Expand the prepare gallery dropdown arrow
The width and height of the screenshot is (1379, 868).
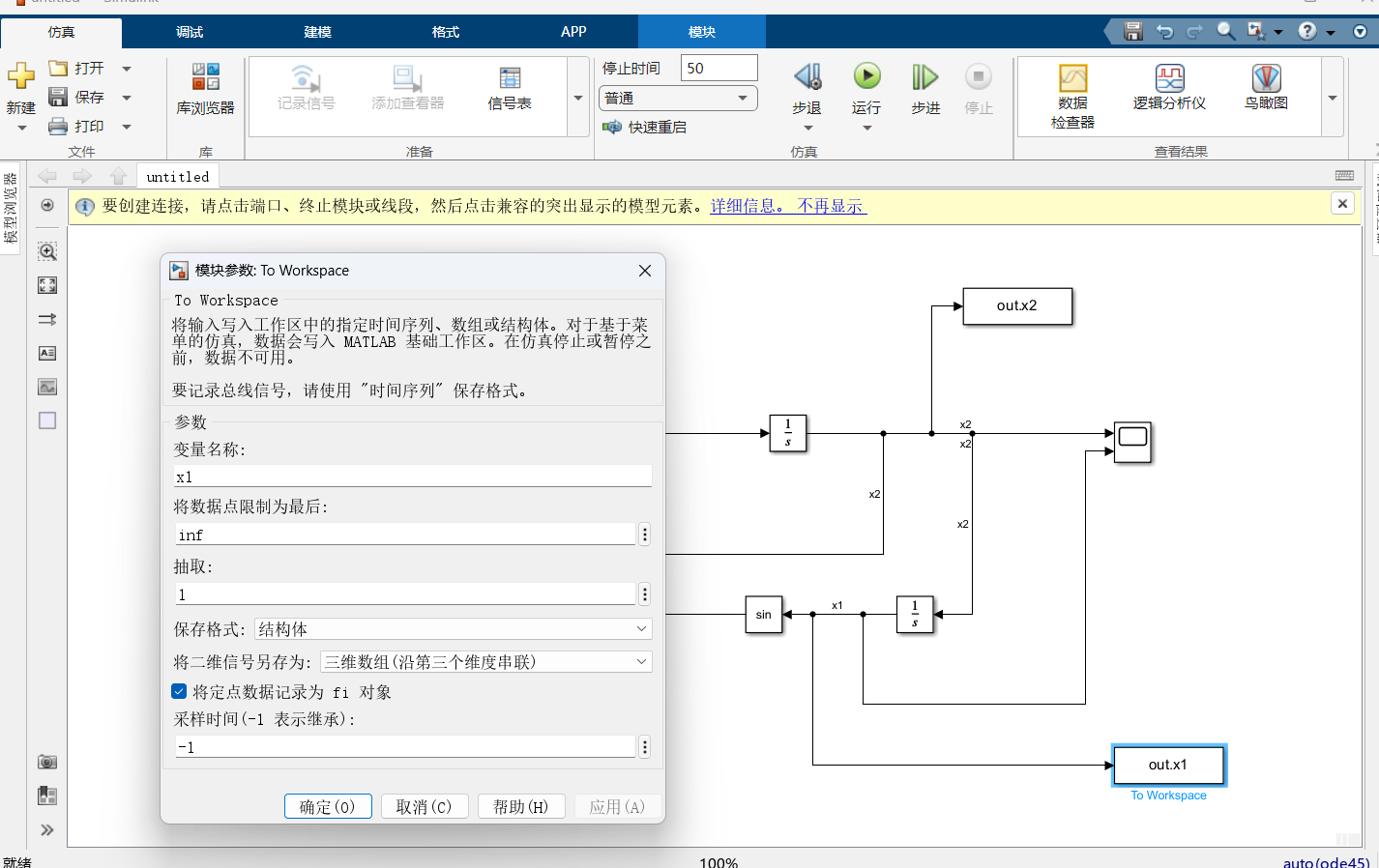[578, 98]
